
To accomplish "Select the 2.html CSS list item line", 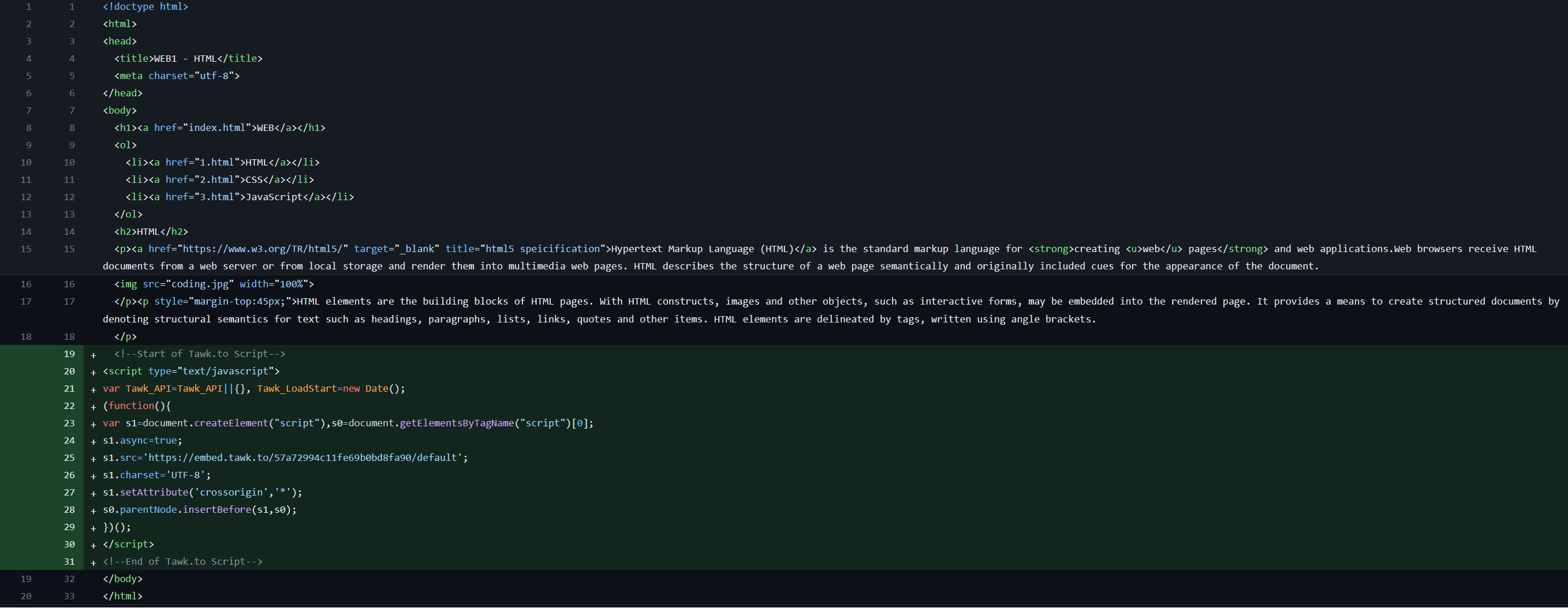I will pos(220,180).
